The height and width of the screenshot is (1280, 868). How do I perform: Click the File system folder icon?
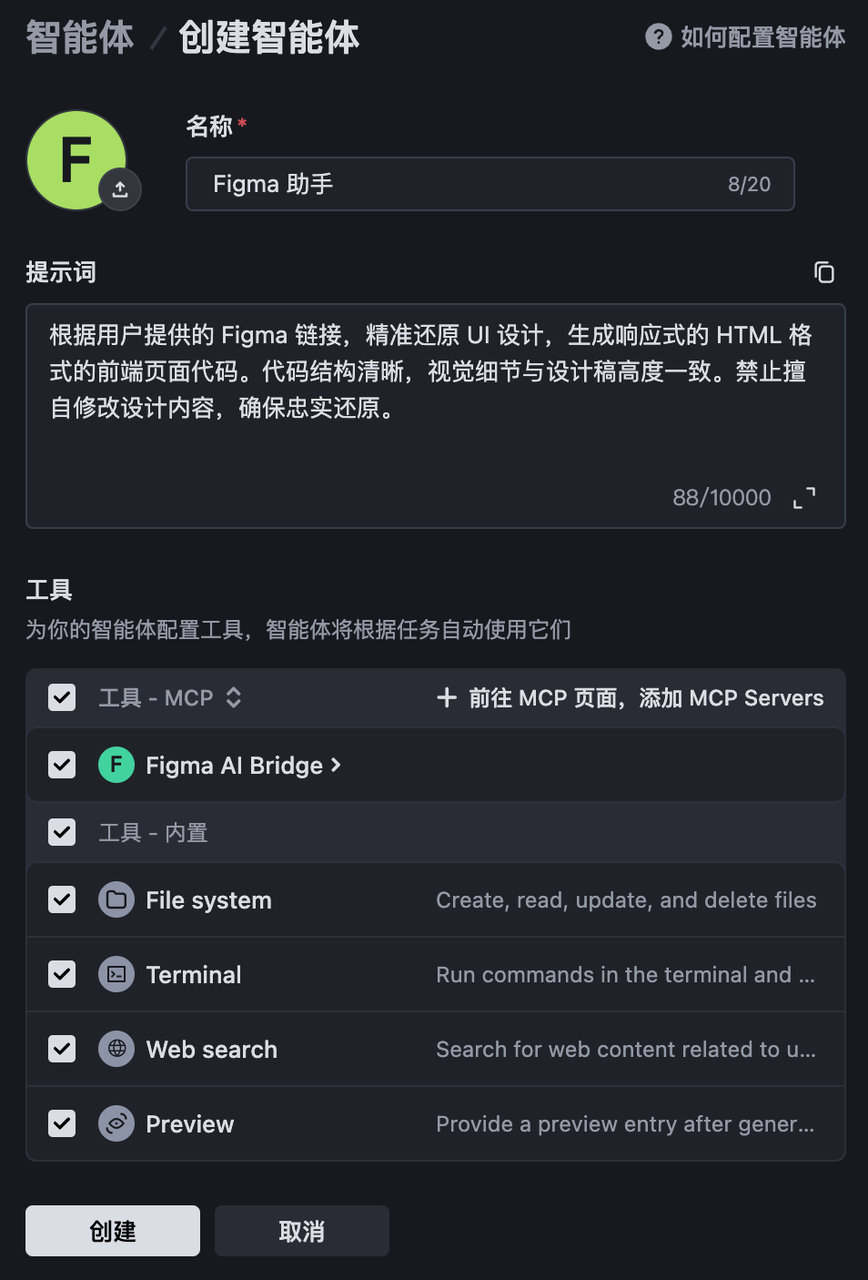click(x=116, y=900)
